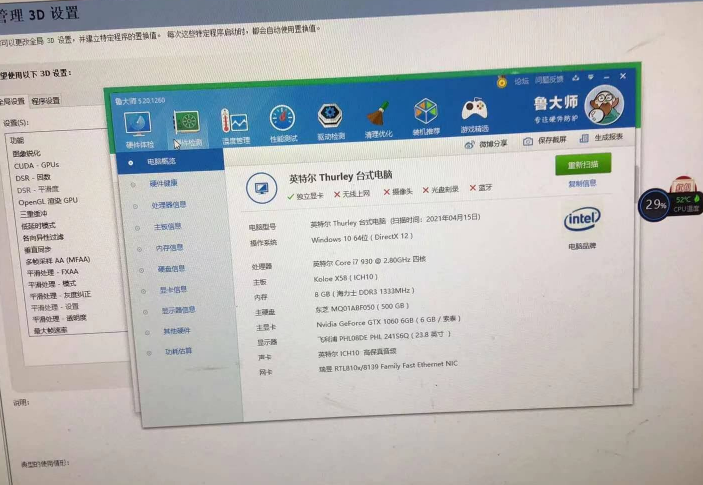703x485 pixels.
Task: Open 处理器信息 in the sidebar
Action: (x=169, y=205)
